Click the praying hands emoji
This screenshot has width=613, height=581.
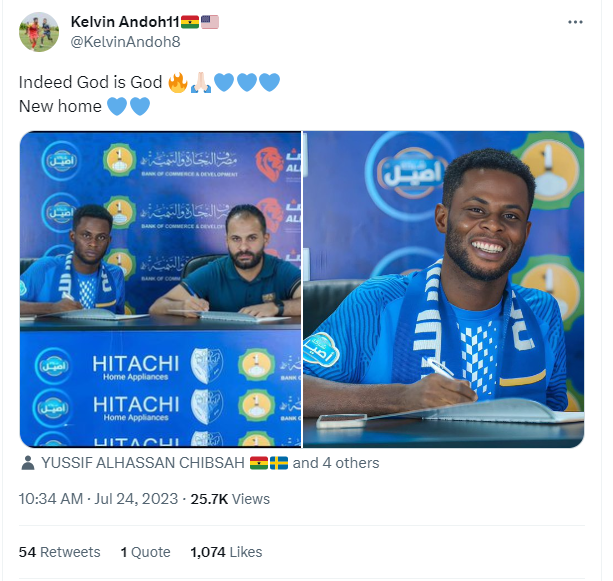[201, 82]
